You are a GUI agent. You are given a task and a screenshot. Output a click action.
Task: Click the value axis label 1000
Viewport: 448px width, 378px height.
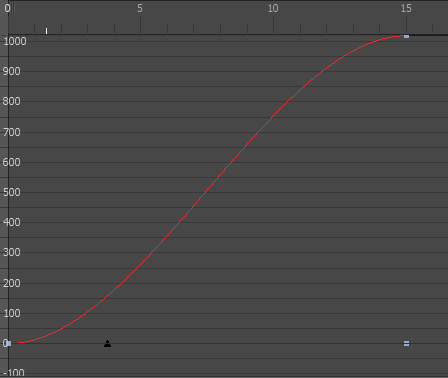coord(15,41)
